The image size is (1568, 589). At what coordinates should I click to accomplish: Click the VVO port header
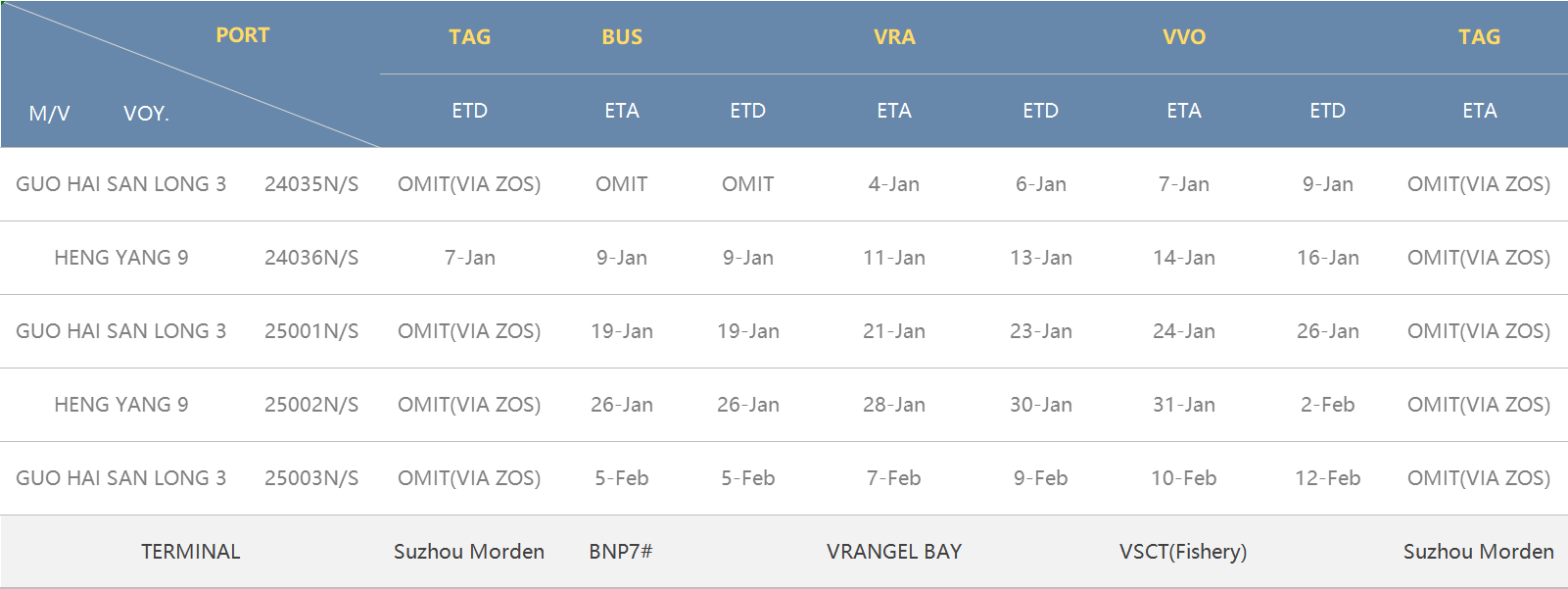pos(1184,37)
